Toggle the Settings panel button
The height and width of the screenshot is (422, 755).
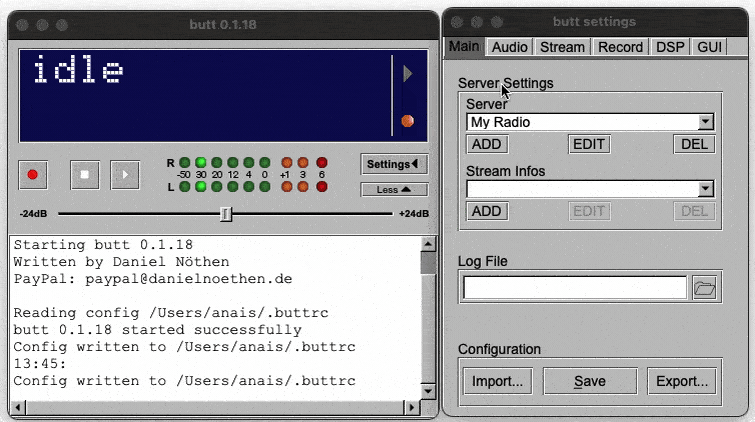click(x=394, y=164)
